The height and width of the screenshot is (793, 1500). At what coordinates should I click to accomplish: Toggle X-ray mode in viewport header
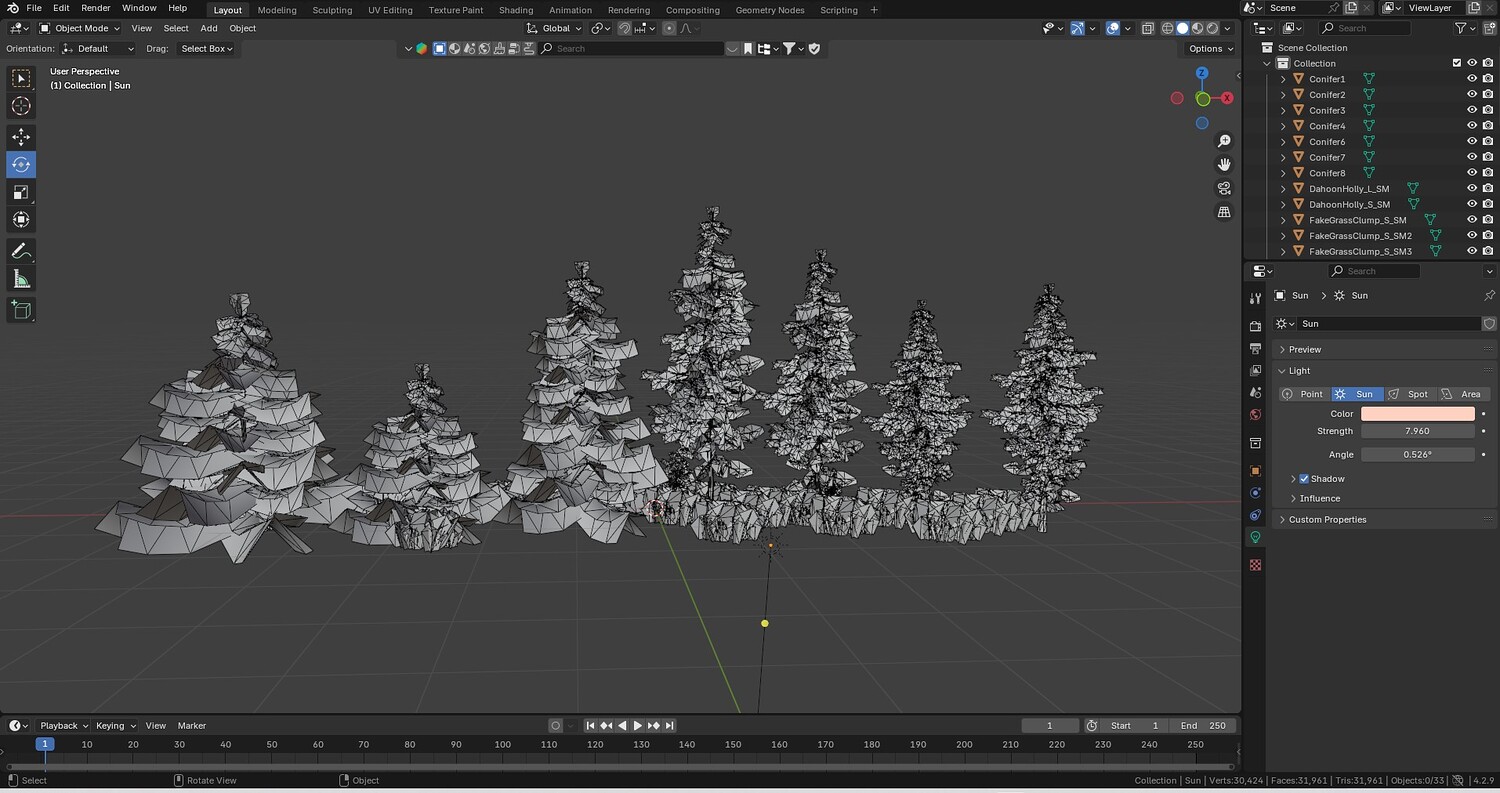tap(1148, 28)
